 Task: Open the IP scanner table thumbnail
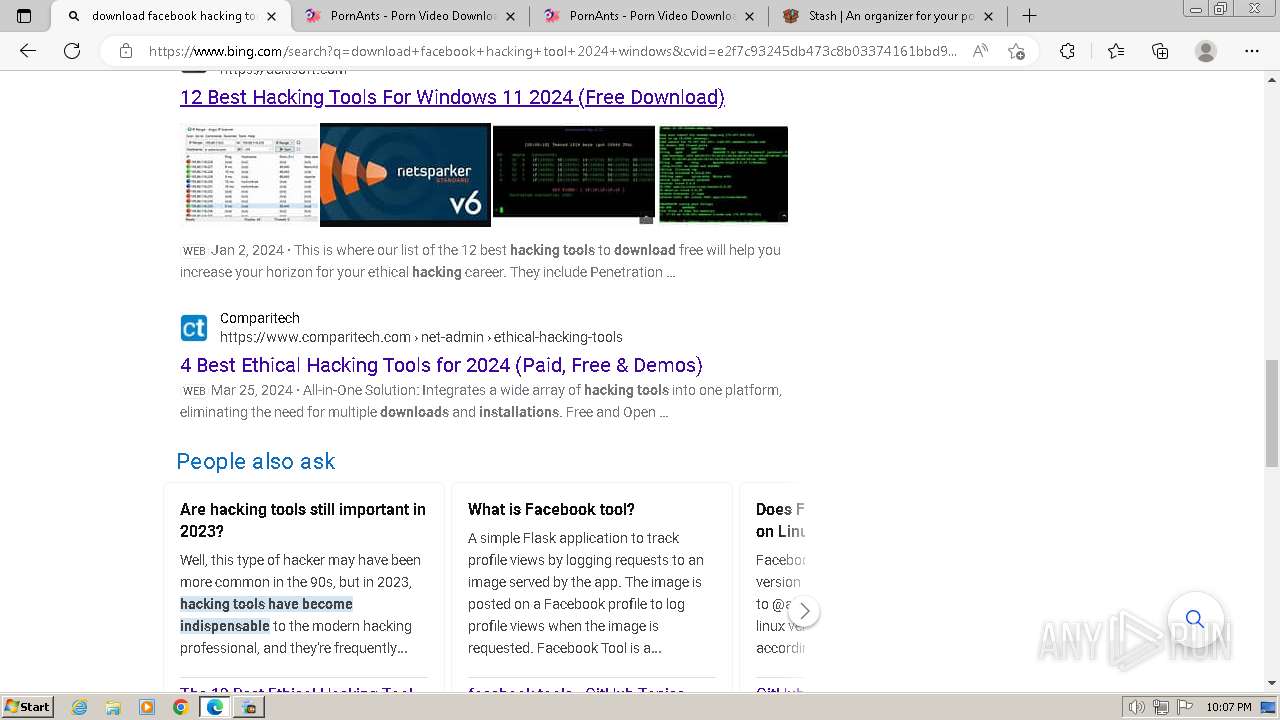coord(249,174)
